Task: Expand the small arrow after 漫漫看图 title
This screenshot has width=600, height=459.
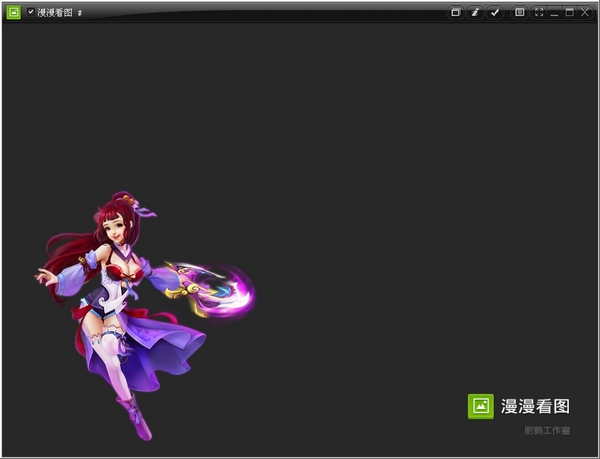Action: (x=80, y=13)
